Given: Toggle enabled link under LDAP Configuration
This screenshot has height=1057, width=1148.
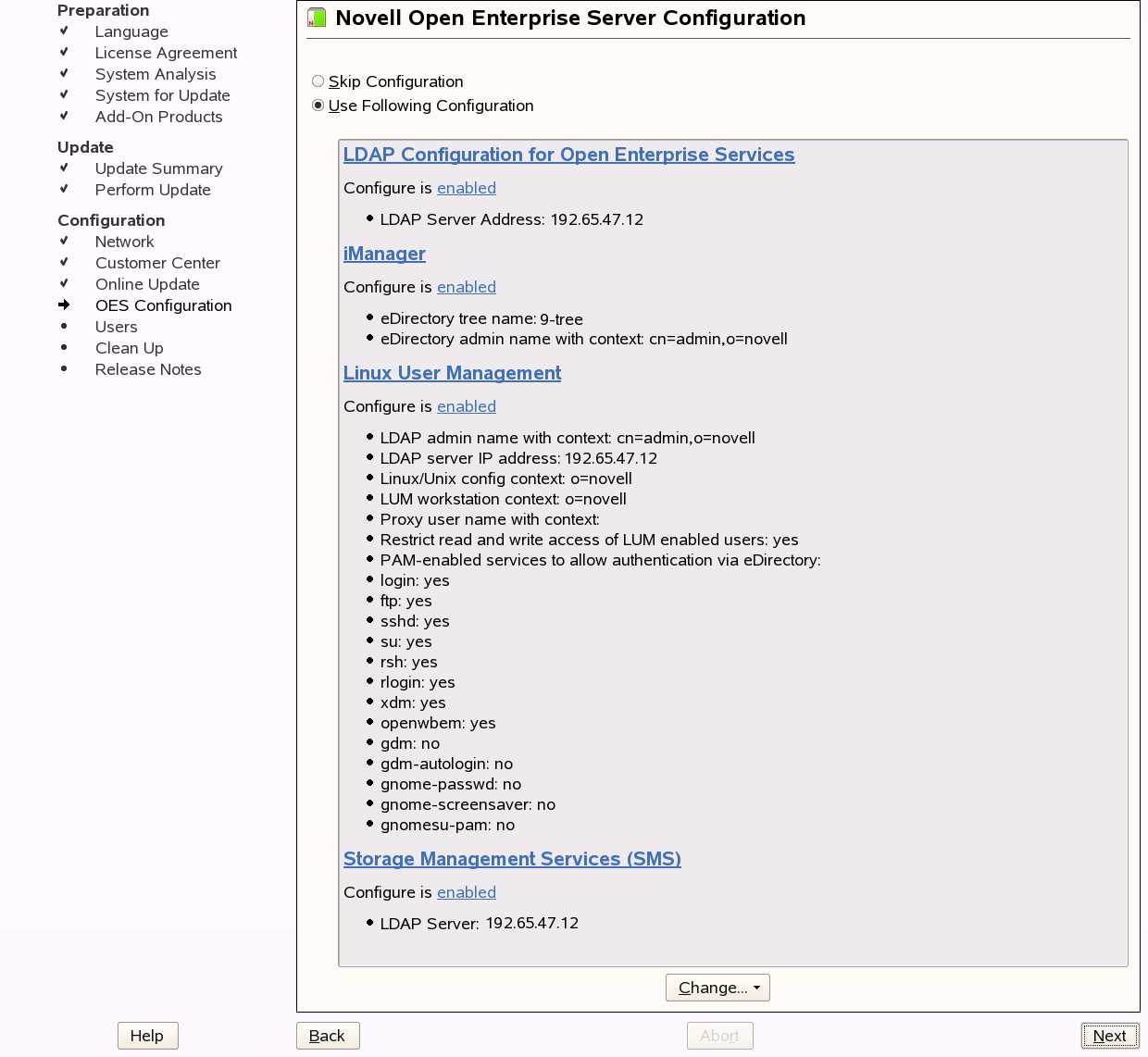Looking at the screenshot, I should tap(466, 188).
